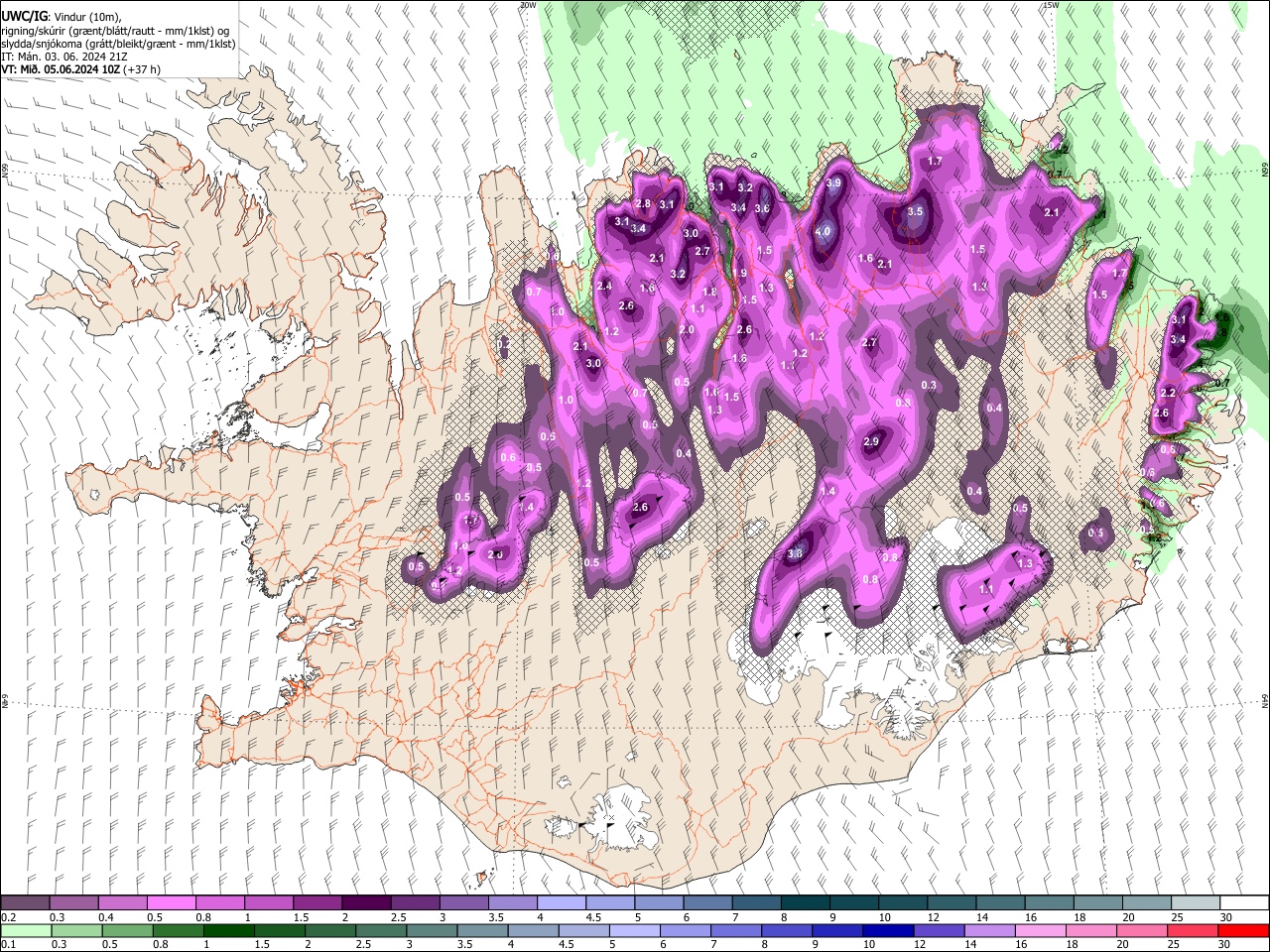1270x952 pixels.
Task: Select the green swatch labeled 0.5 in bottom legend row
Action: click(127, 930)
